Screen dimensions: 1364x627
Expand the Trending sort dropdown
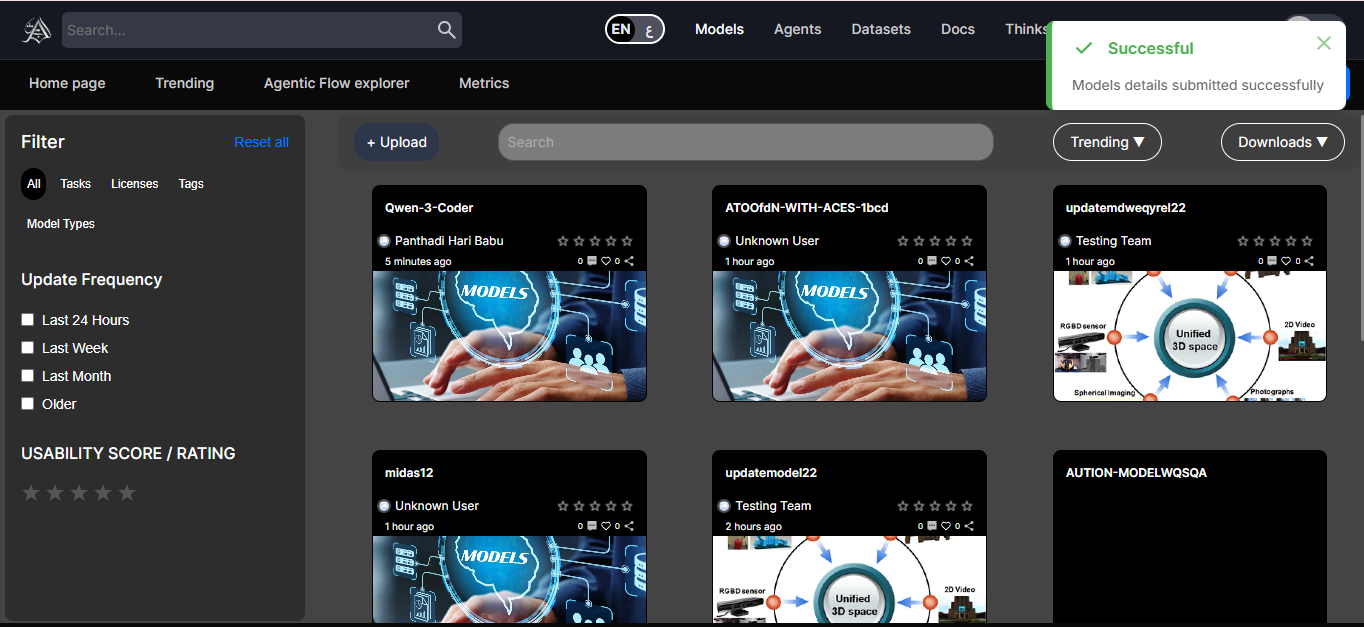click(1106, 142)
